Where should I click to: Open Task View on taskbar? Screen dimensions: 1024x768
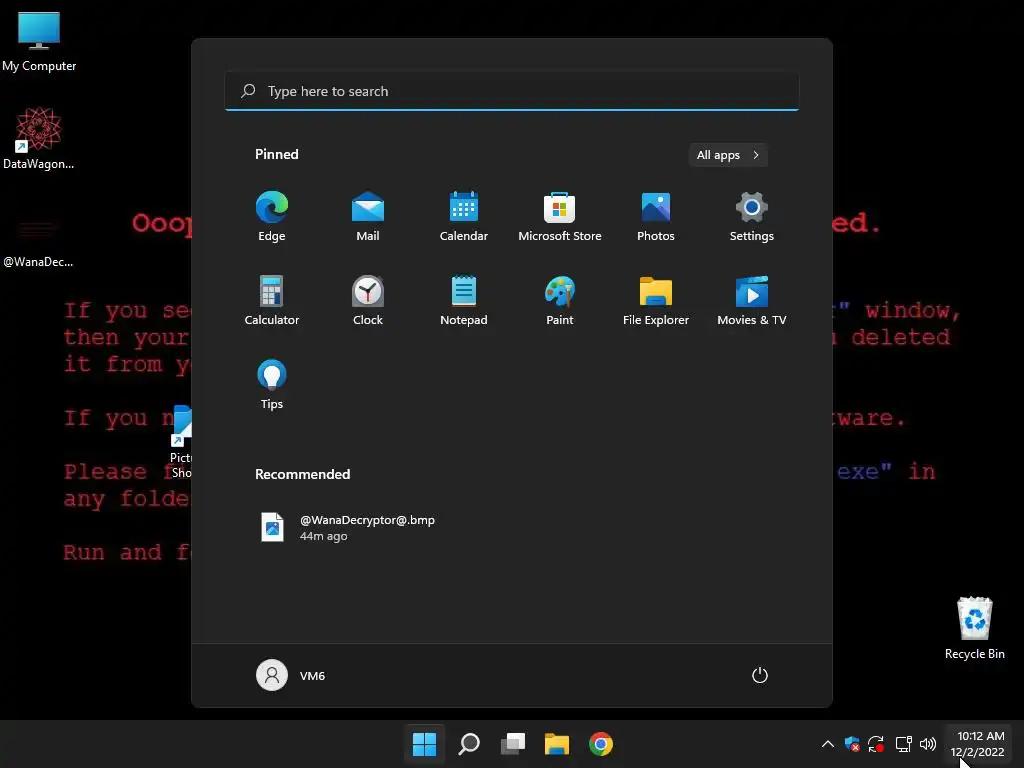pos(513,744)
